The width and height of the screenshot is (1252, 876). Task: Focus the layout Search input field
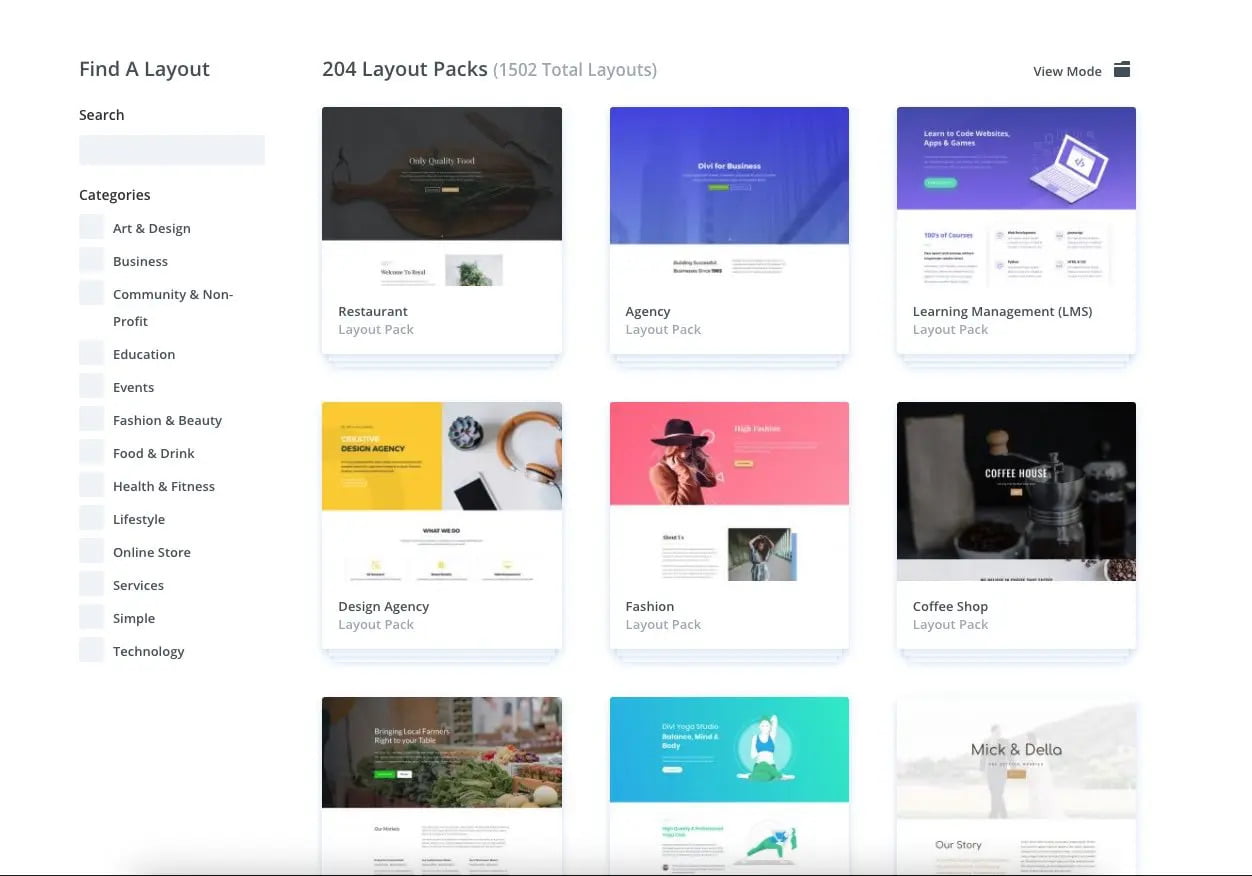(x=172, y=150)
